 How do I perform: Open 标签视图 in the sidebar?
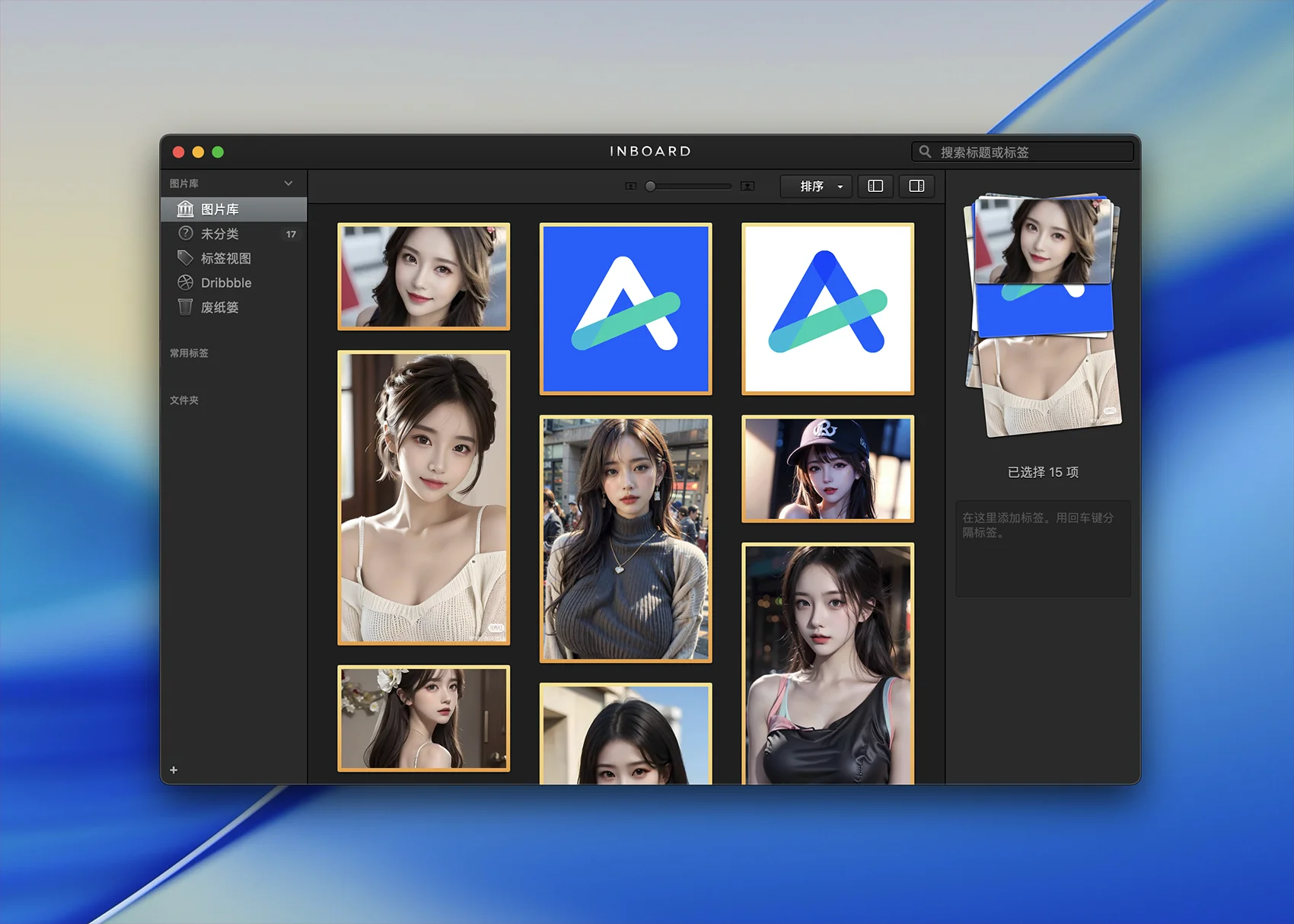[x=226, y=258]
